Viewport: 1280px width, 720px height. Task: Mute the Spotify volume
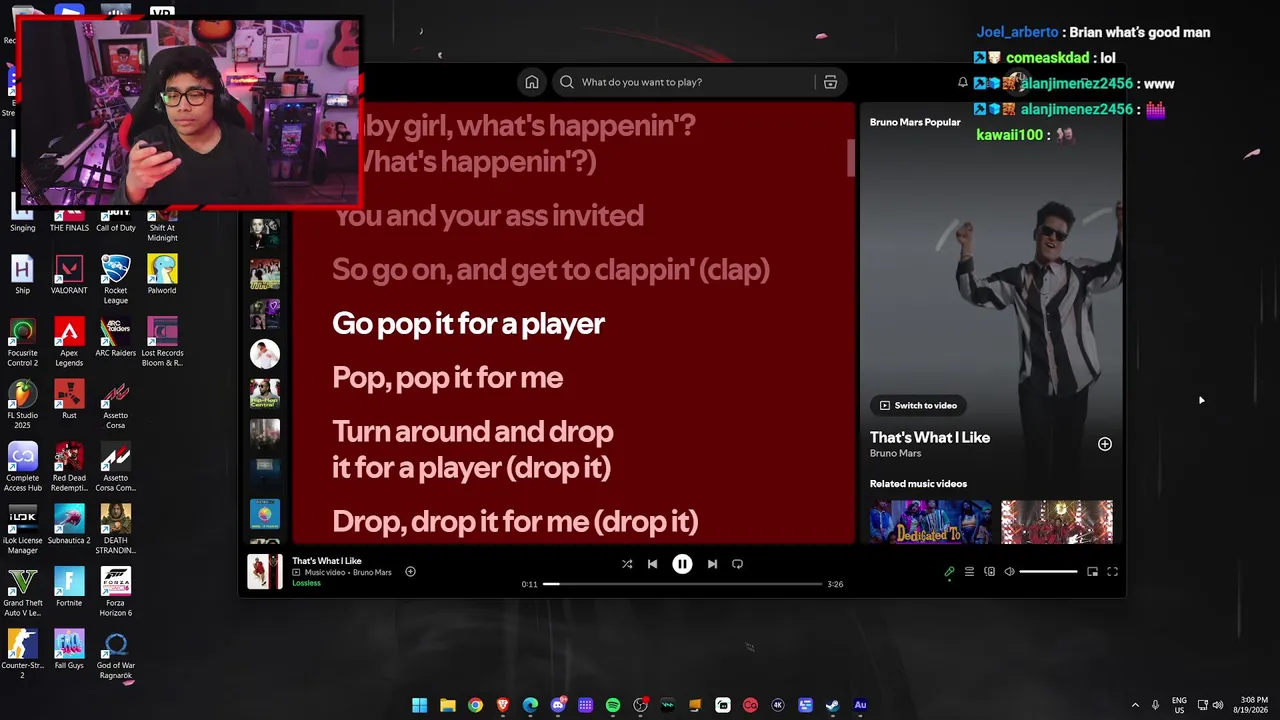1009,572
